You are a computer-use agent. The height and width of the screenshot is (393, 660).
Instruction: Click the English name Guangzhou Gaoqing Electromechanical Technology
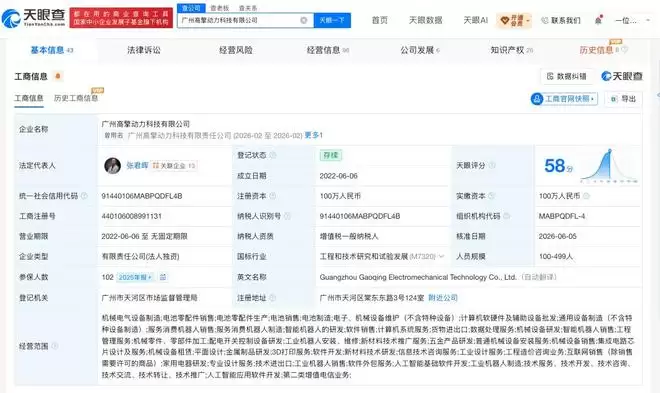click(418, 277)
